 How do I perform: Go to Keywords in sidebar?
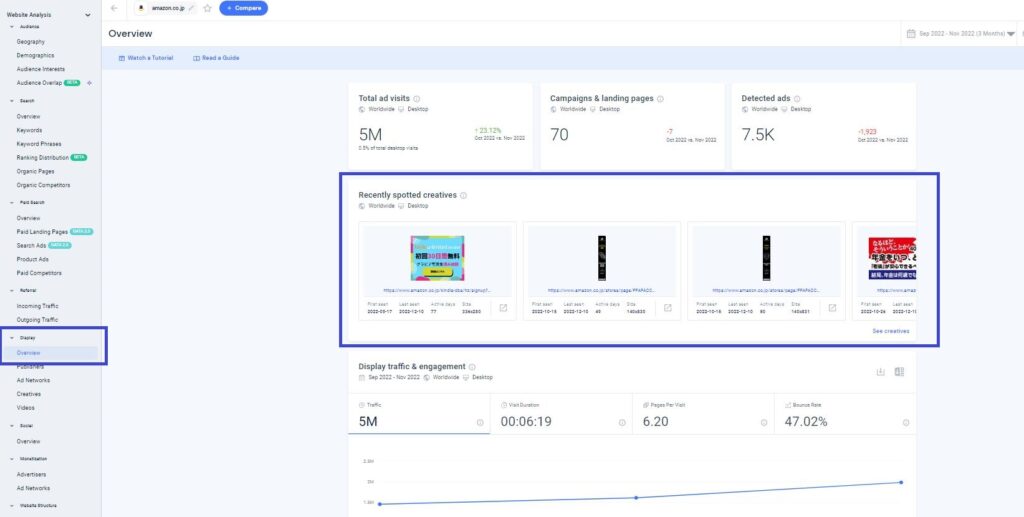click(x=29, y=131)
